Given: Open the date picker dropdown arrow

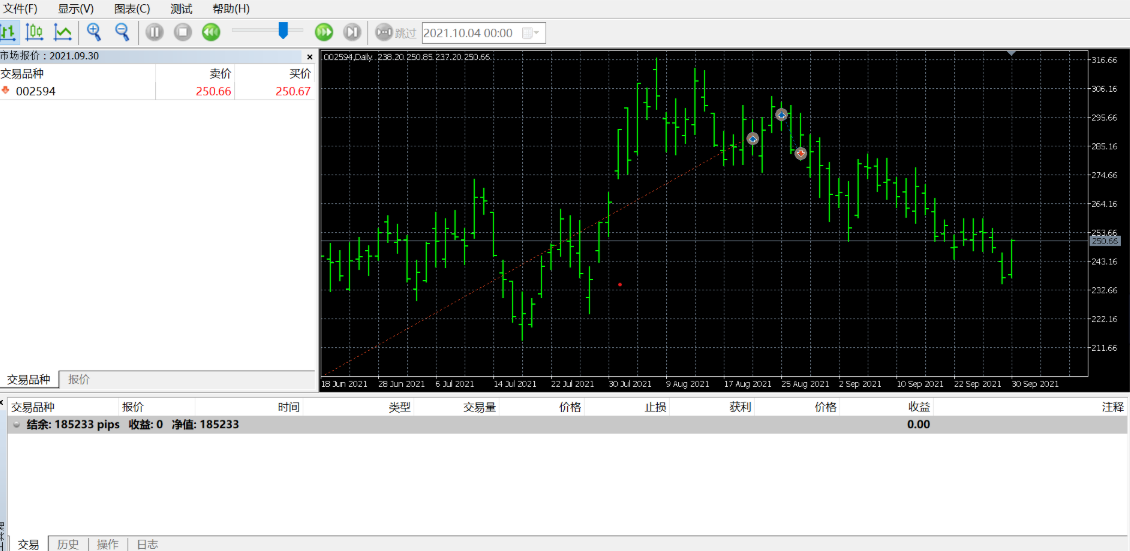Looking at the screenshot, I should coord(536,33).
